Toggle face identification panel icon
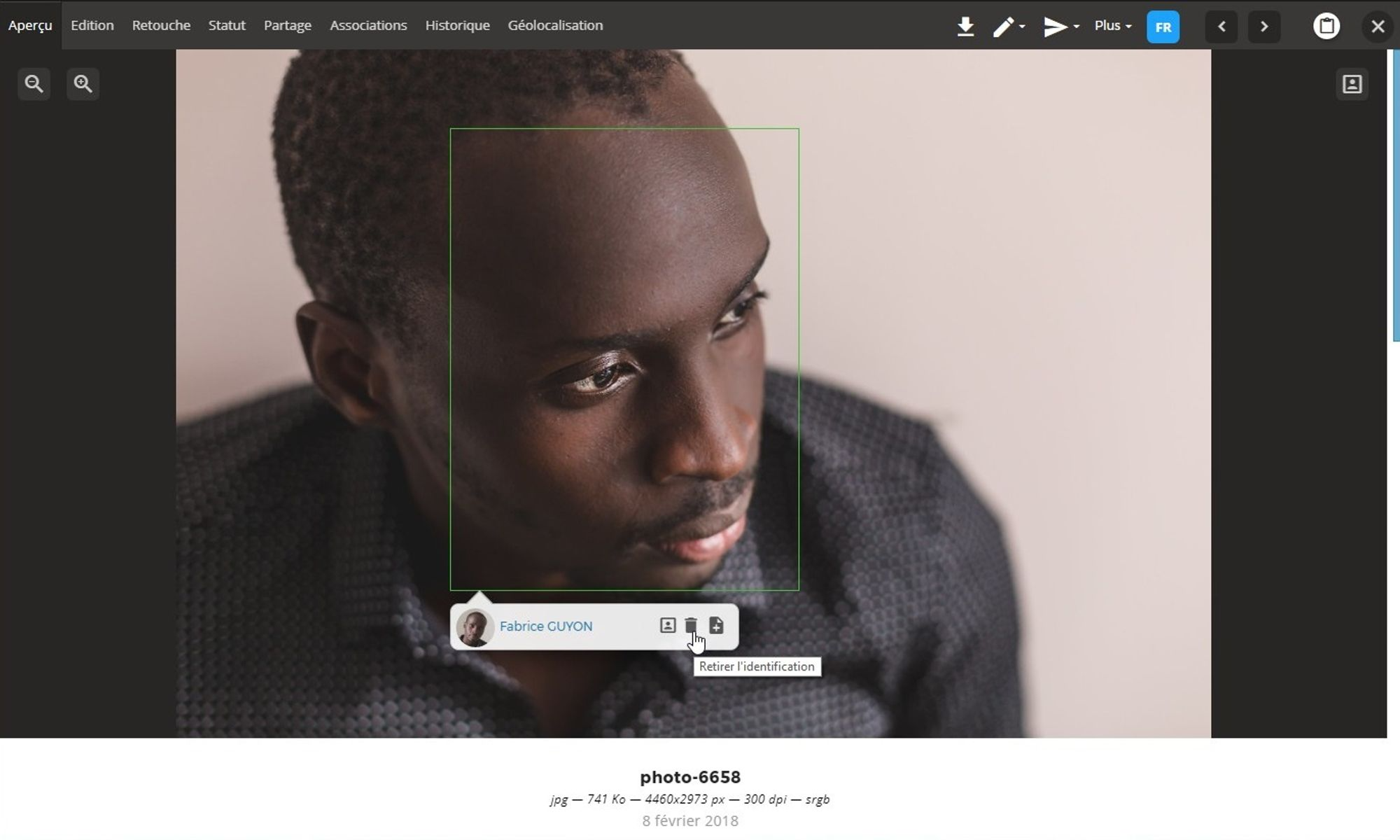Screen dimensions: 1400x840 1352,84
